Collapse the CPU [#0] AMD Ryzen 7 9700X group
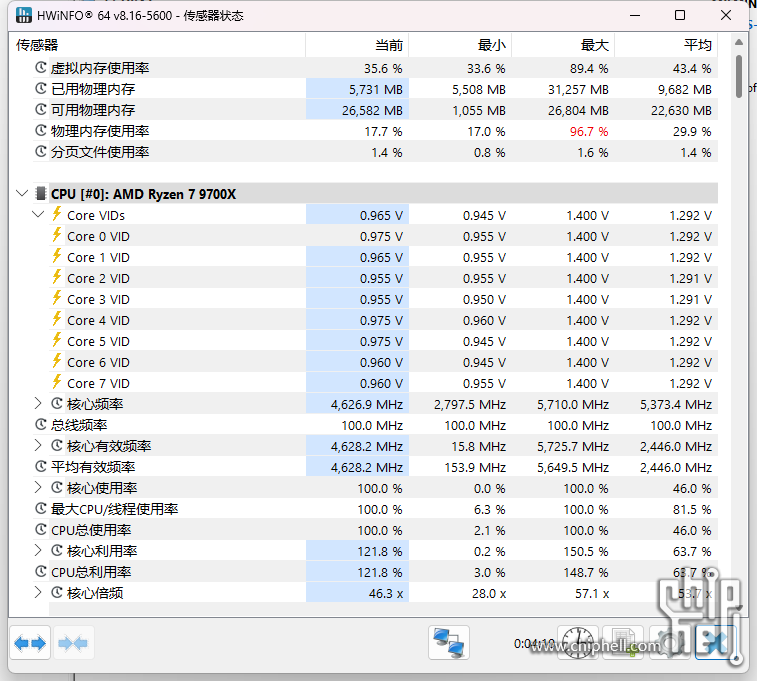Screen dimensions: 757x681 pyautogui.click(x=22, y=194)
